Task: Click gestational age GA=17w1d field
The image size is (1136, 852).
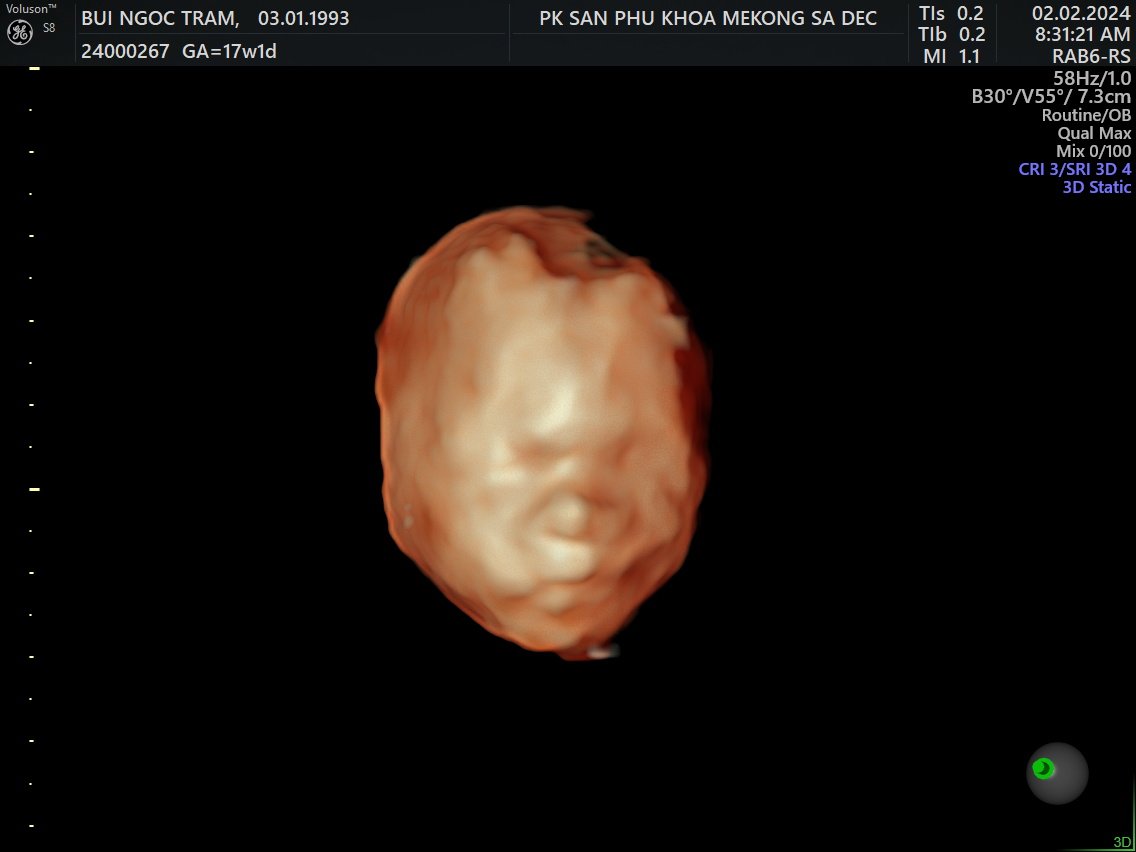Action: (229, 51)
